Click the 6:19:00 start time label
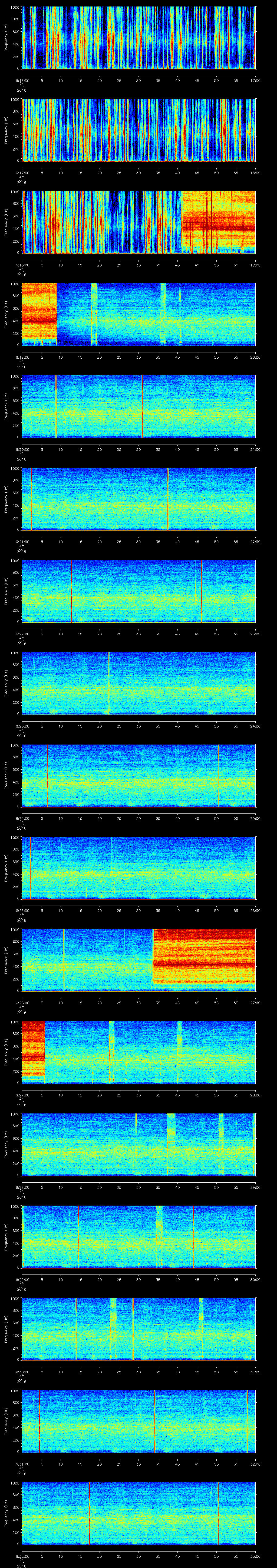 22,357
